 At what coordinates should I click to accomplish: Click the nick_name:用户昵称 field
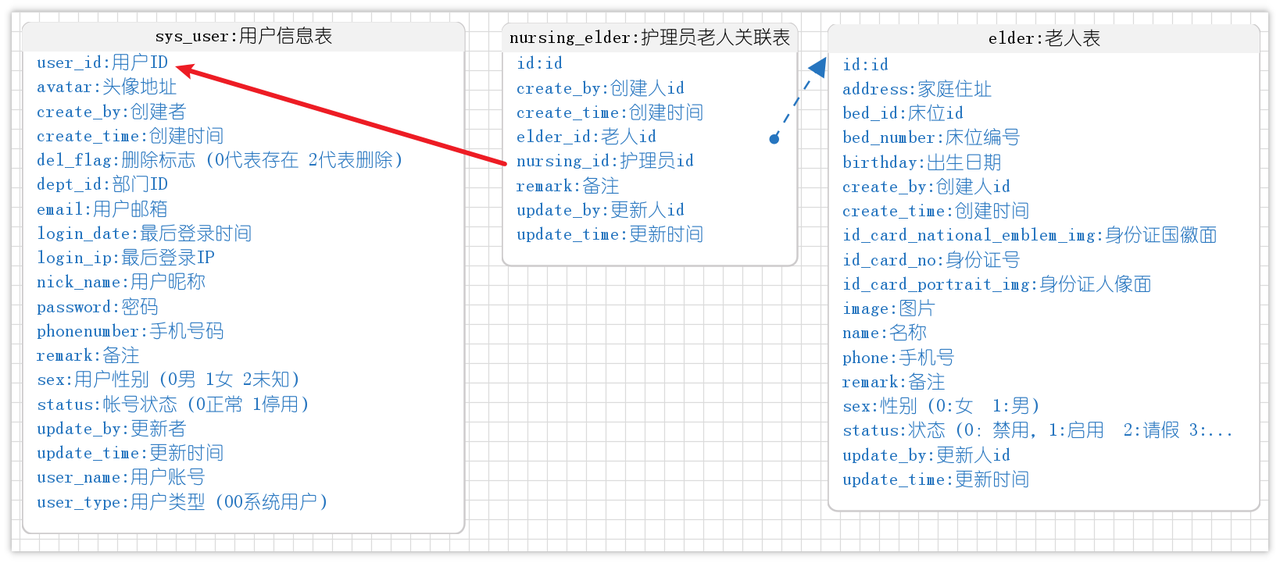coord(121,282)
